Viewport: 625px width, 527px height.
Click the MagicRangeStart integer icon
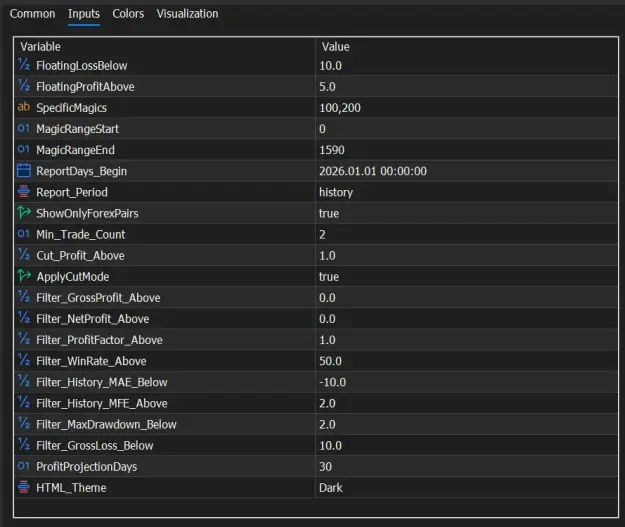(24, 128)
